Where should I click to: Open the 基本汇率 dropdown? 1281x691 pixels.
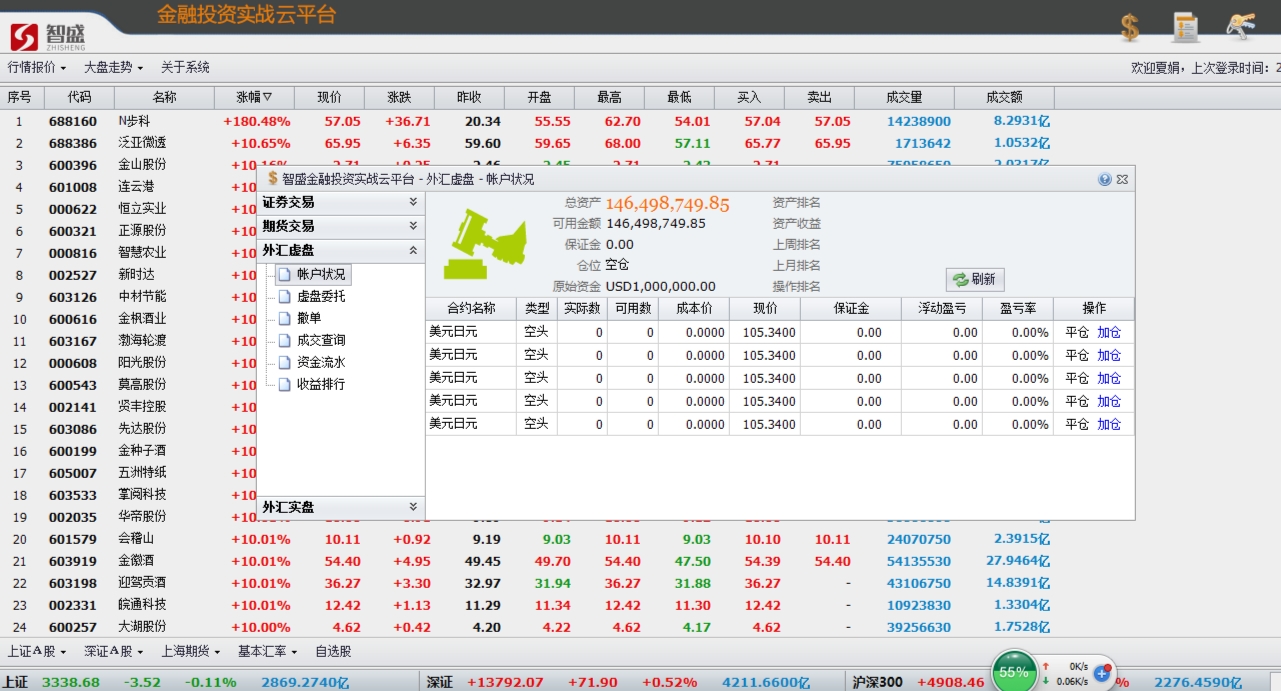pos(267,652)
